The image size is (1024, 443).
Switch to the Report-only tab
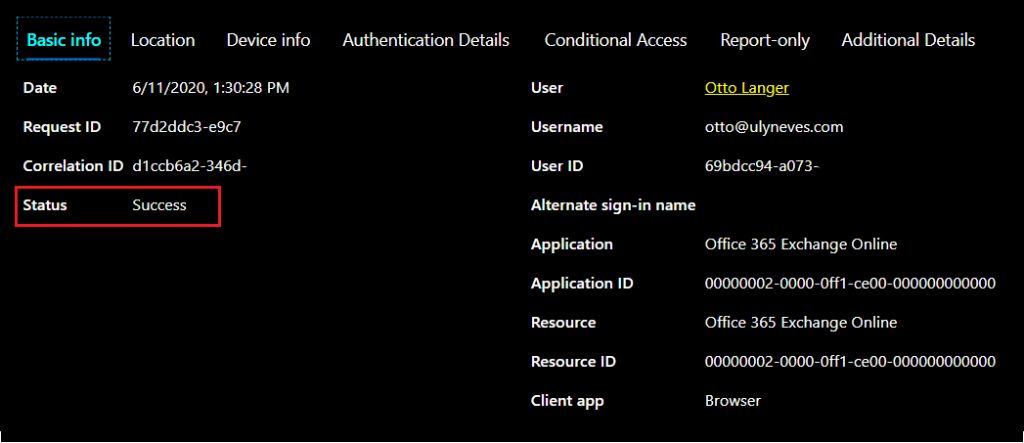click(x=765, y=41)
